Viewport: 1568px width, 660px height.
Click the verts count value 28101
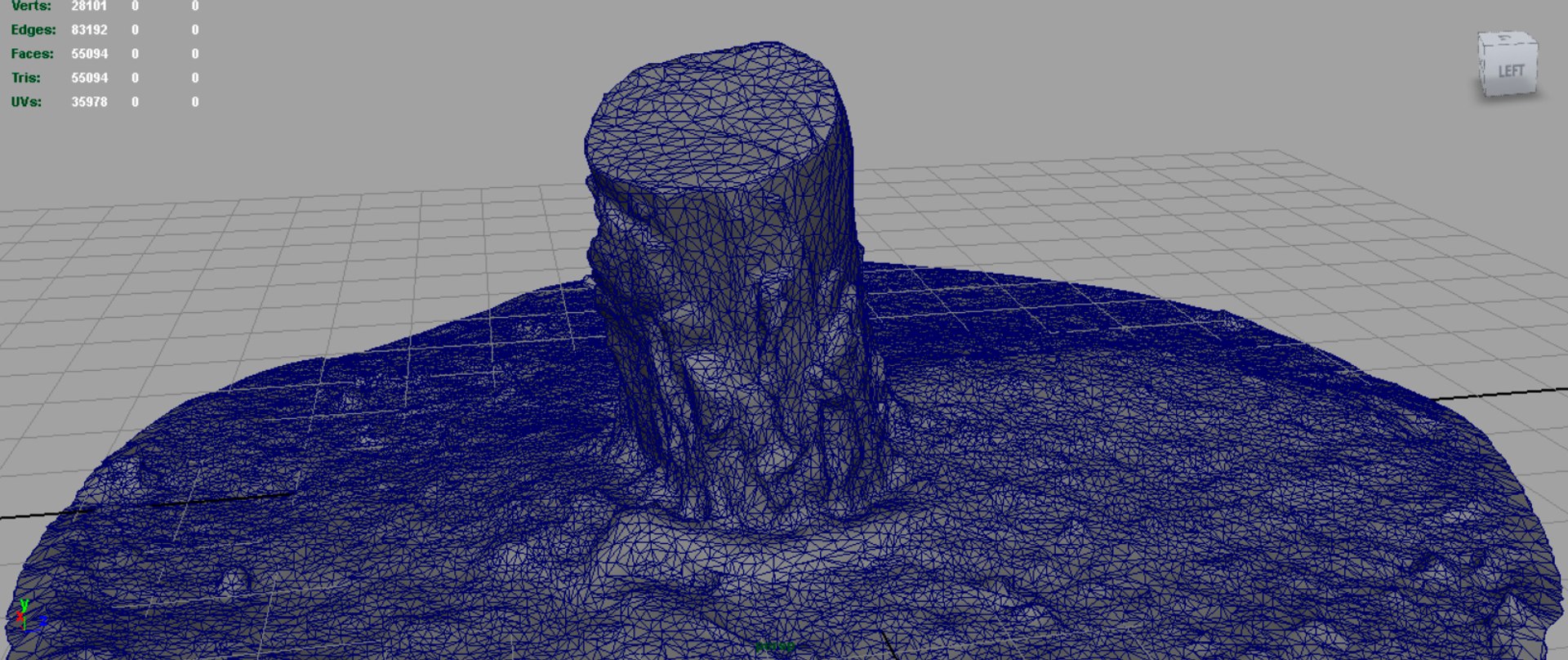89,6
